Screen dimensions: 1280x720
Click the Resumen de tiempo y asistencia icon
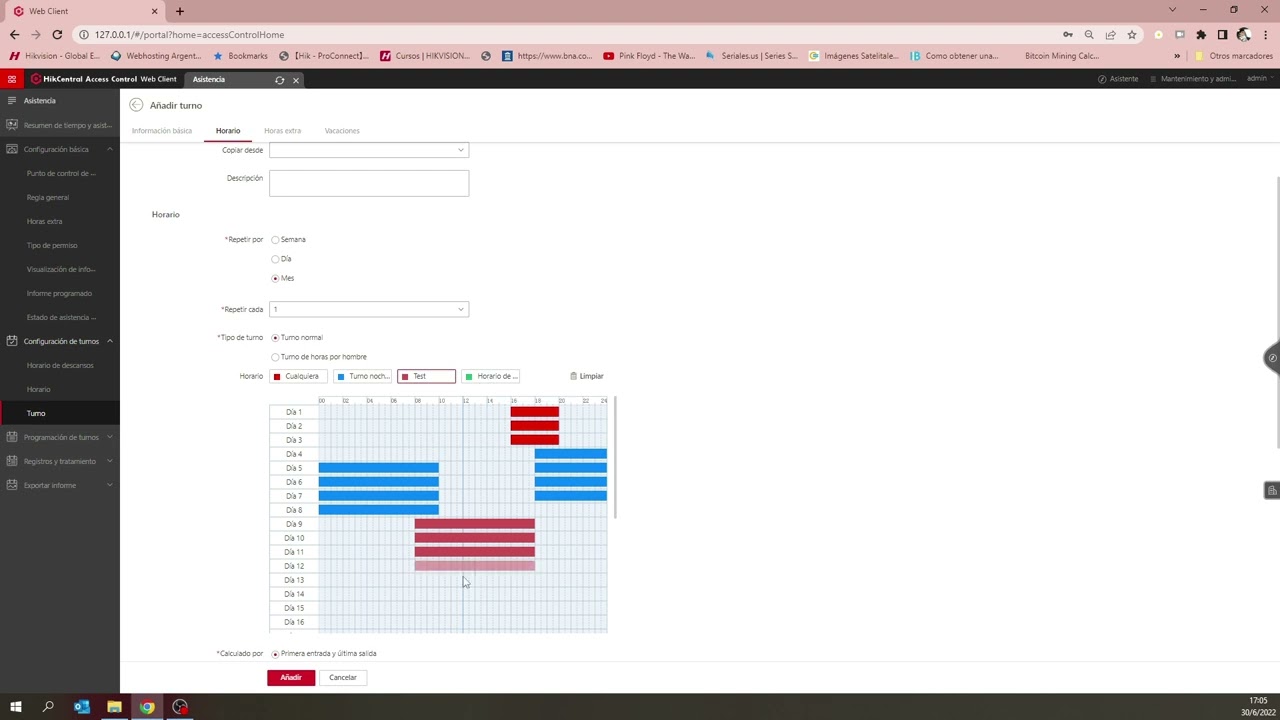click(12, 125)
